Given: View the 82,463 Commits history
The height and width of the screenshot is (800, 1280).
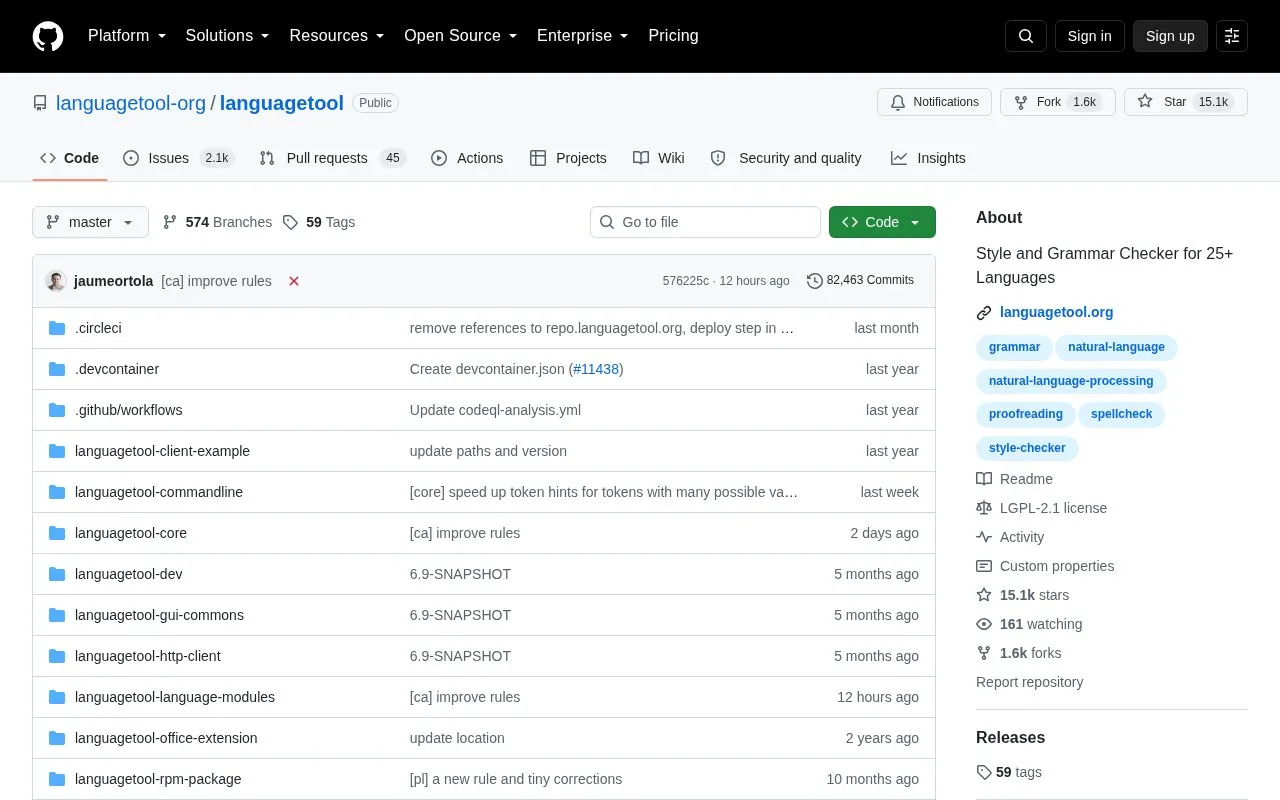Looking at the screenshot, I should pyautogui.click(x=860, y=281).
